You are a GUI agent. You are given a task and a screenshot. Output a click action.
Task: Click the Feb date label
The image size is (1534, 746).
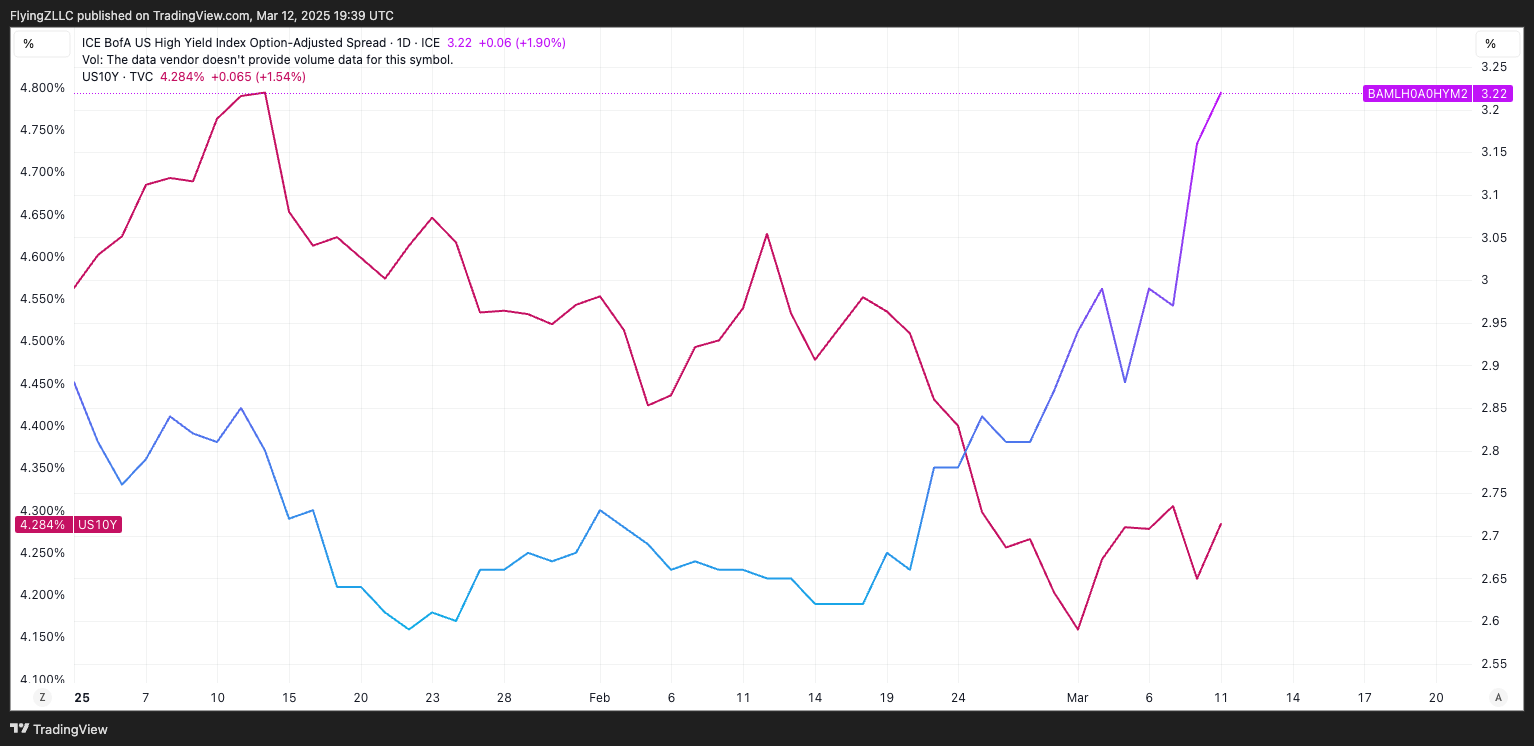click(x=599, y=697)
